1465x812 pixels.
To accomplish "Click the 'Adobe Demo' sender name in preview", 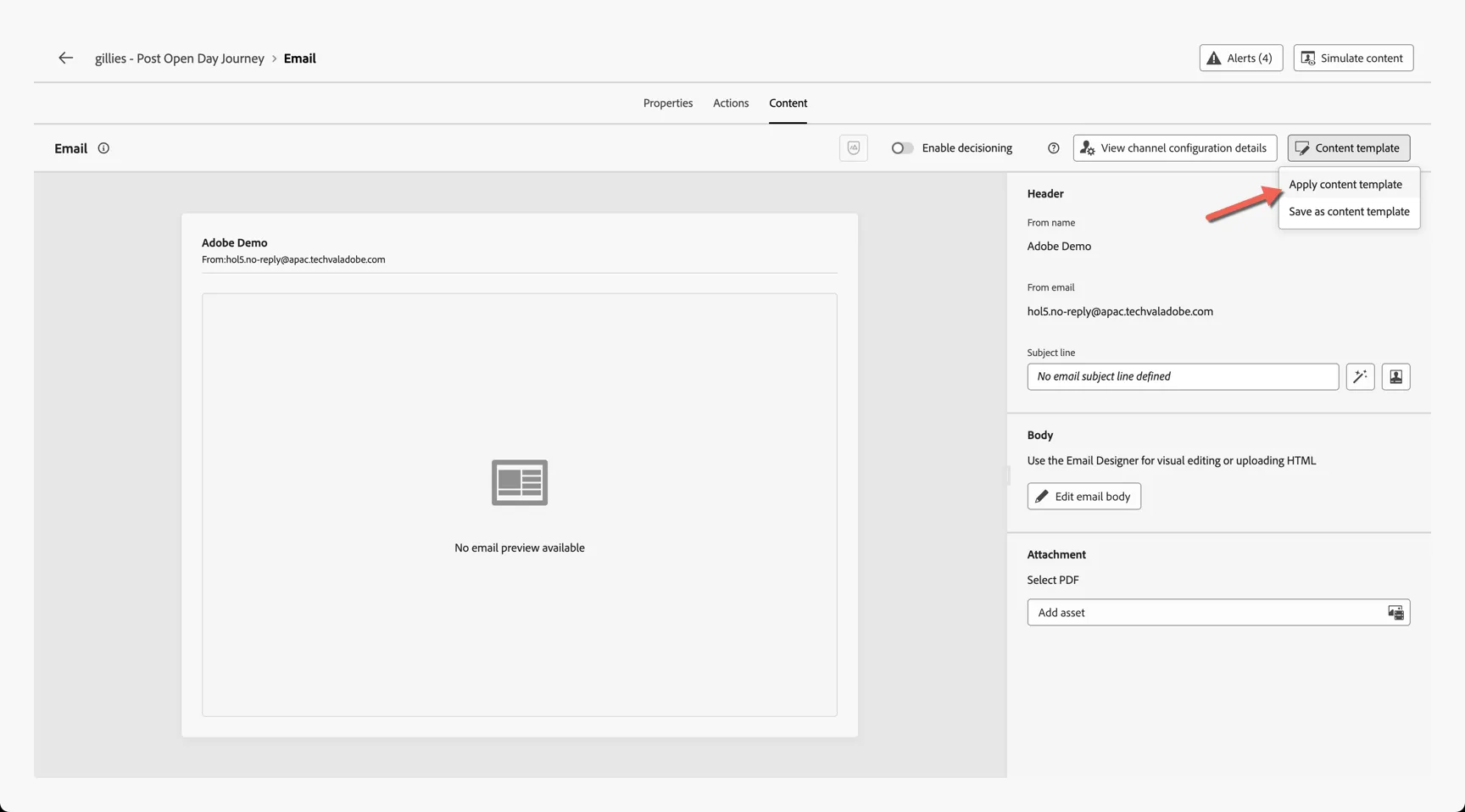I will point(235,243).
